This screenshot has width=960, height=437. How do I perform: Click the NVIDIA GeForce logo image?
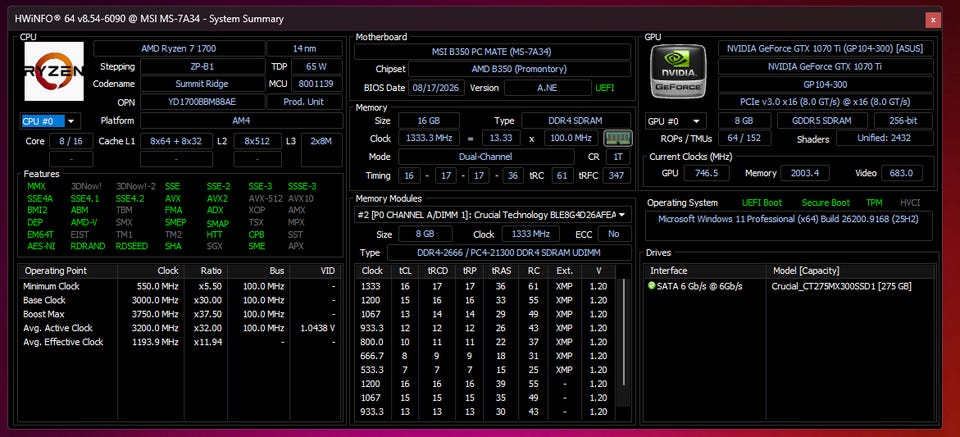678,72
